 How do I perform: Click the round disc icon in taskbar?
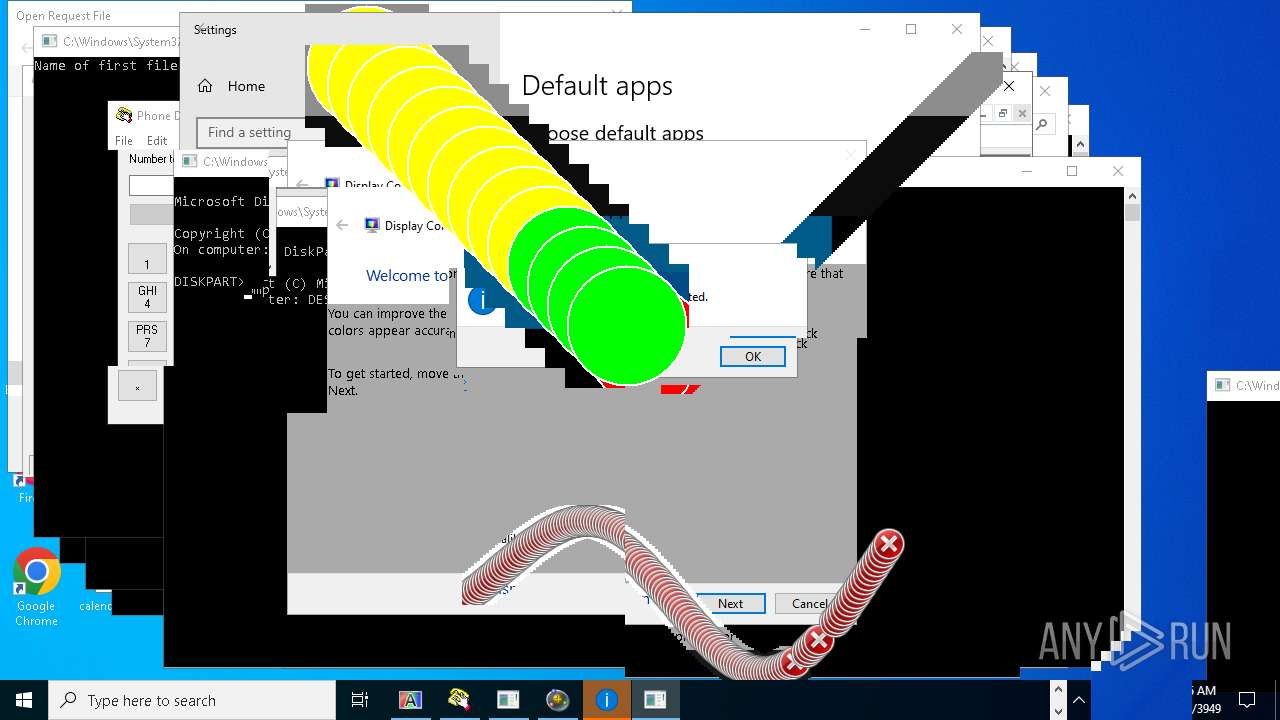(557, 700)
